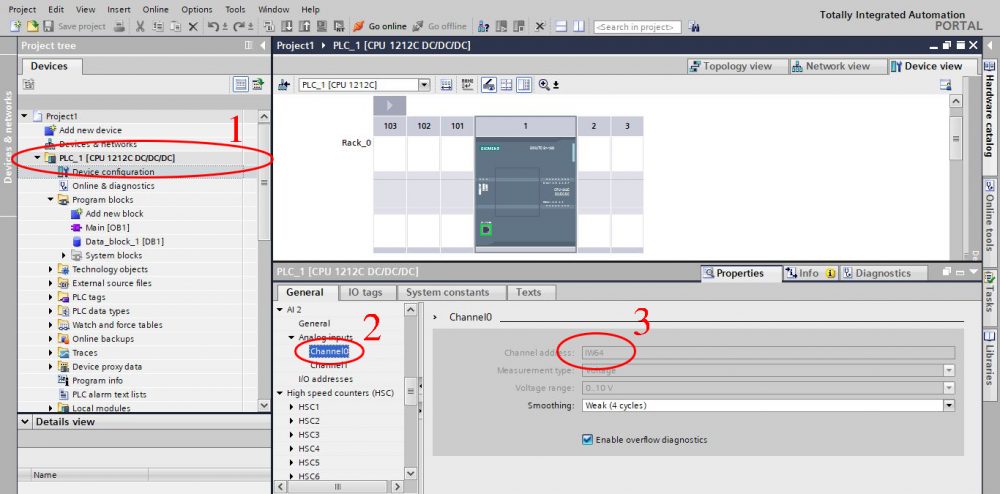Click the Cut scissors icon

click(x=140, y=26)
